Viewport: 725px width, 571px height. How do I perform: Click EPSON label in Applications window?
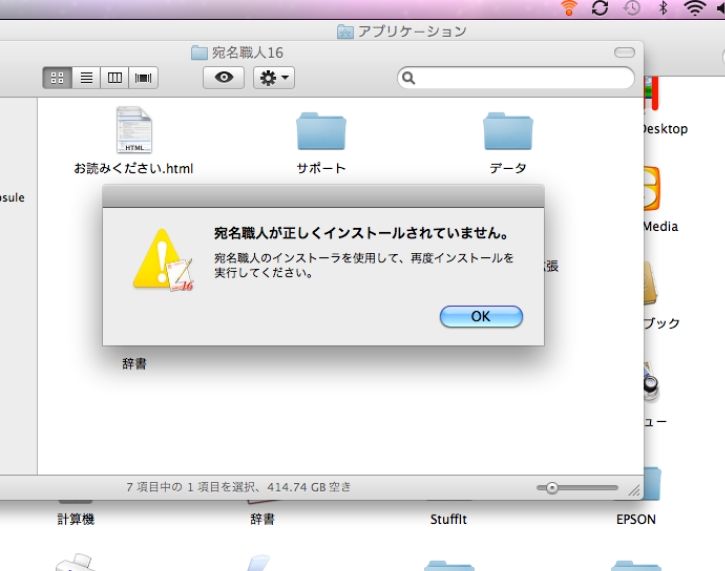click(x=636, y=519)
